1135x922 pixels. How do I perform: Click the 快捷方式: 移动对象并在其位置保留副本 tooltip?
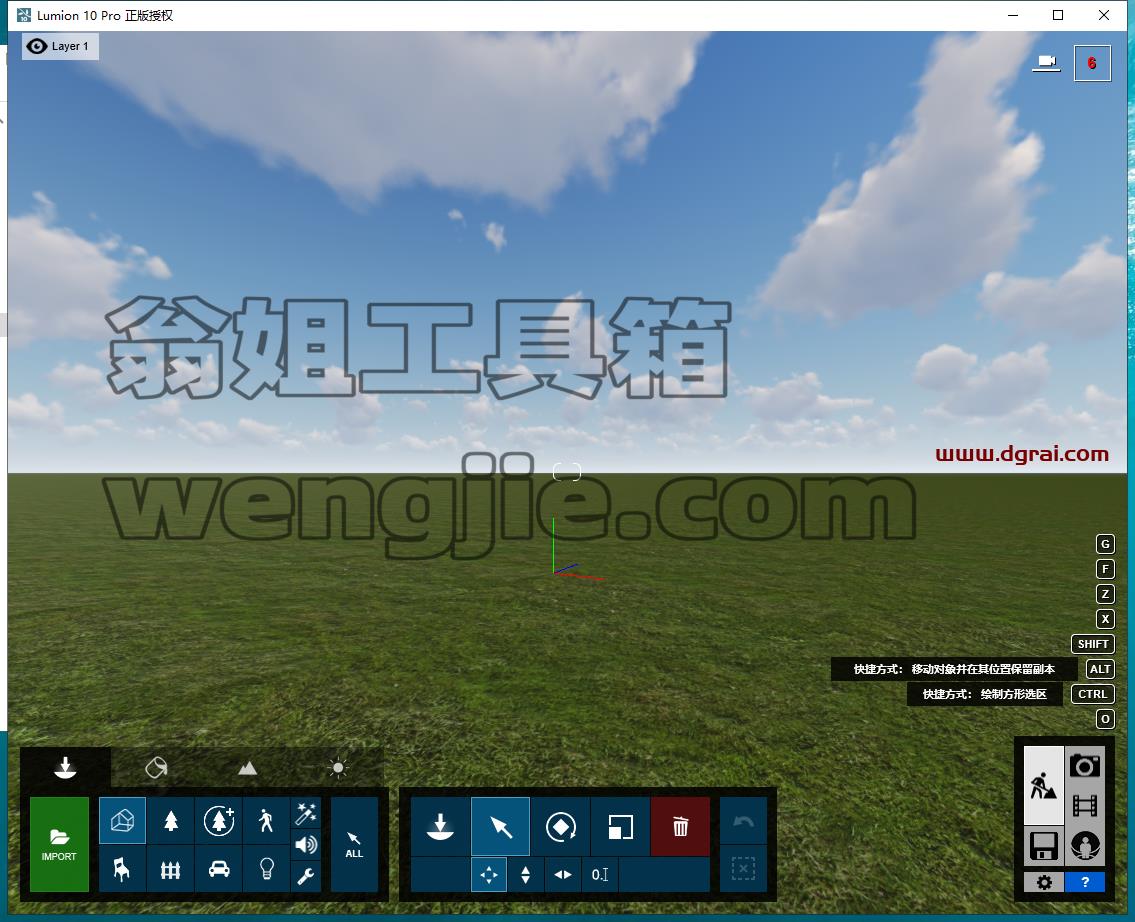953,669
